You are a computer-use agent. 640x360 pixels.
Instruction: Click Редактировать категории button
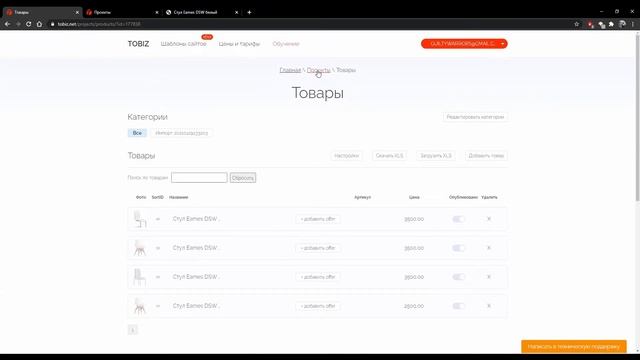pos(475,117)
